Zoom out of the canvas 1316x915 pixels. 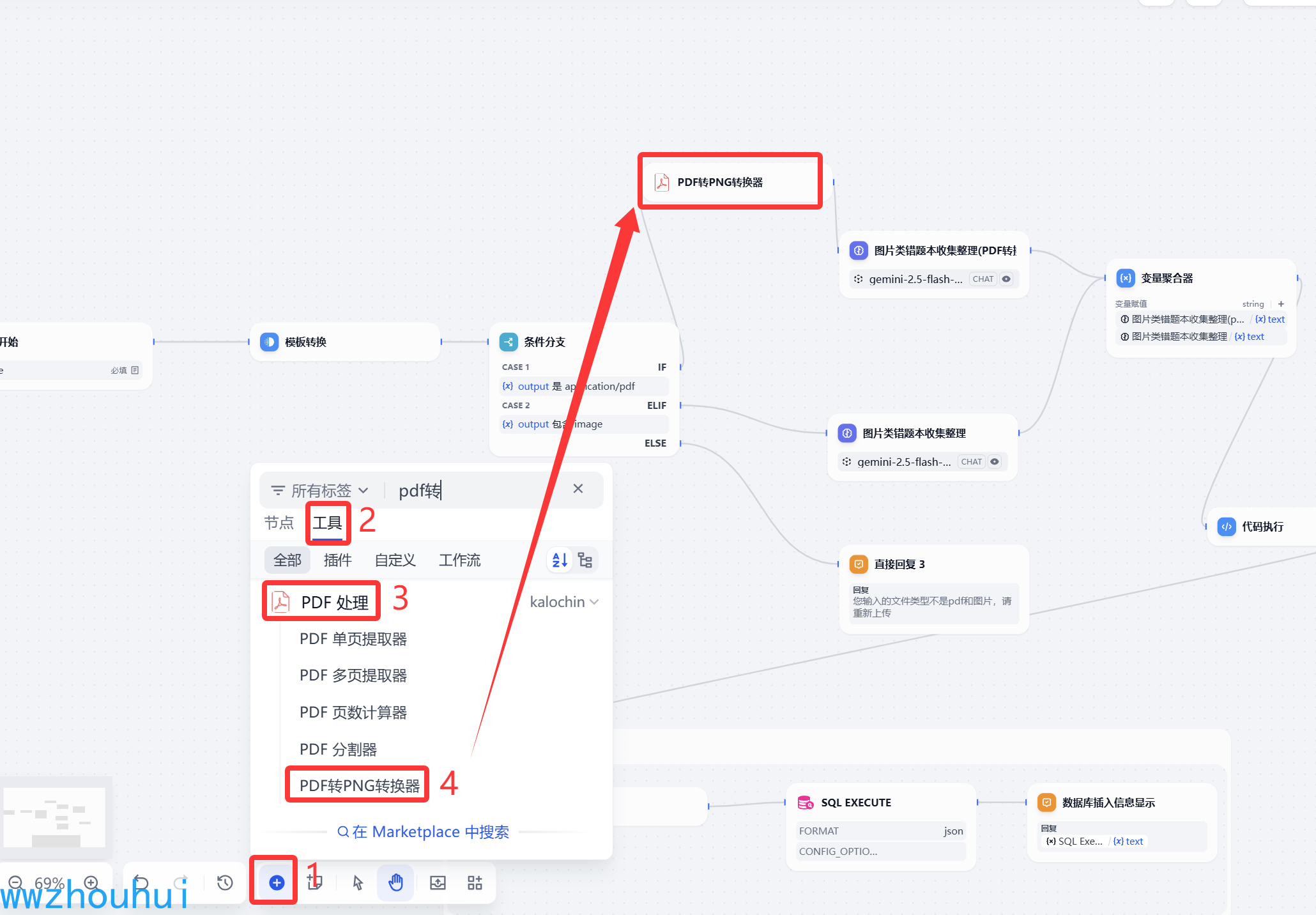[16, 882]
